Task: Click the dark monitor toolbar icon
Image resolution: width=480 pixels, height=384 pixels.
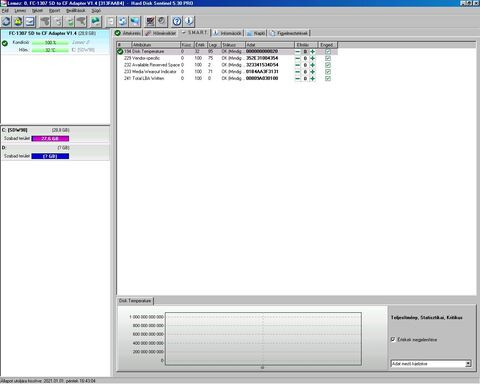Action: point(150,22)
